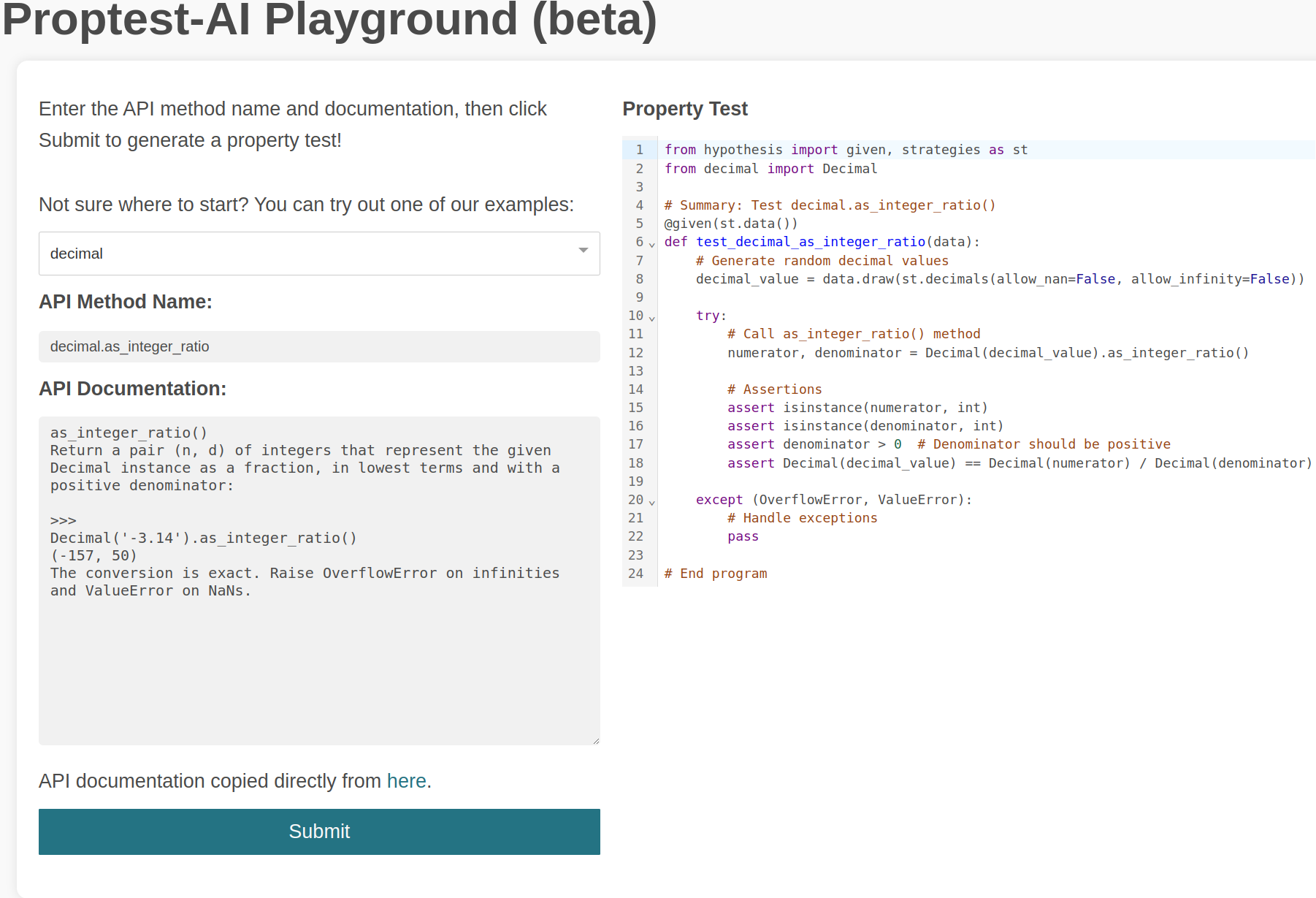Click the '(-157, 50)' result in documentation

[93, 556]
